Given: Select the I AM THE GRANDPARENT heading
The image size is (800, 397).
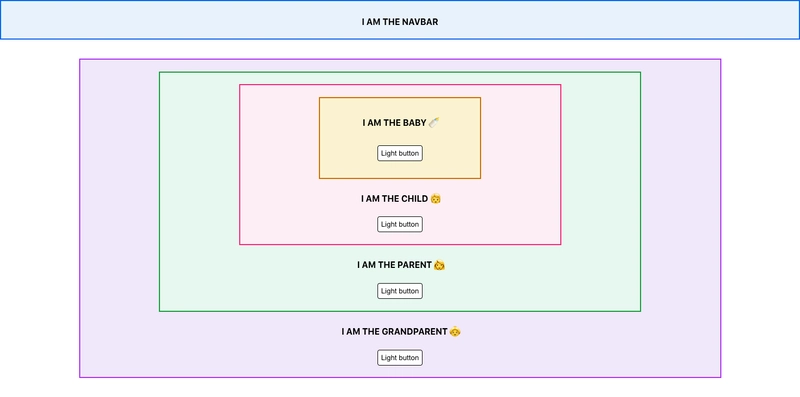Looking at the screenshot, I should point(394,332).
